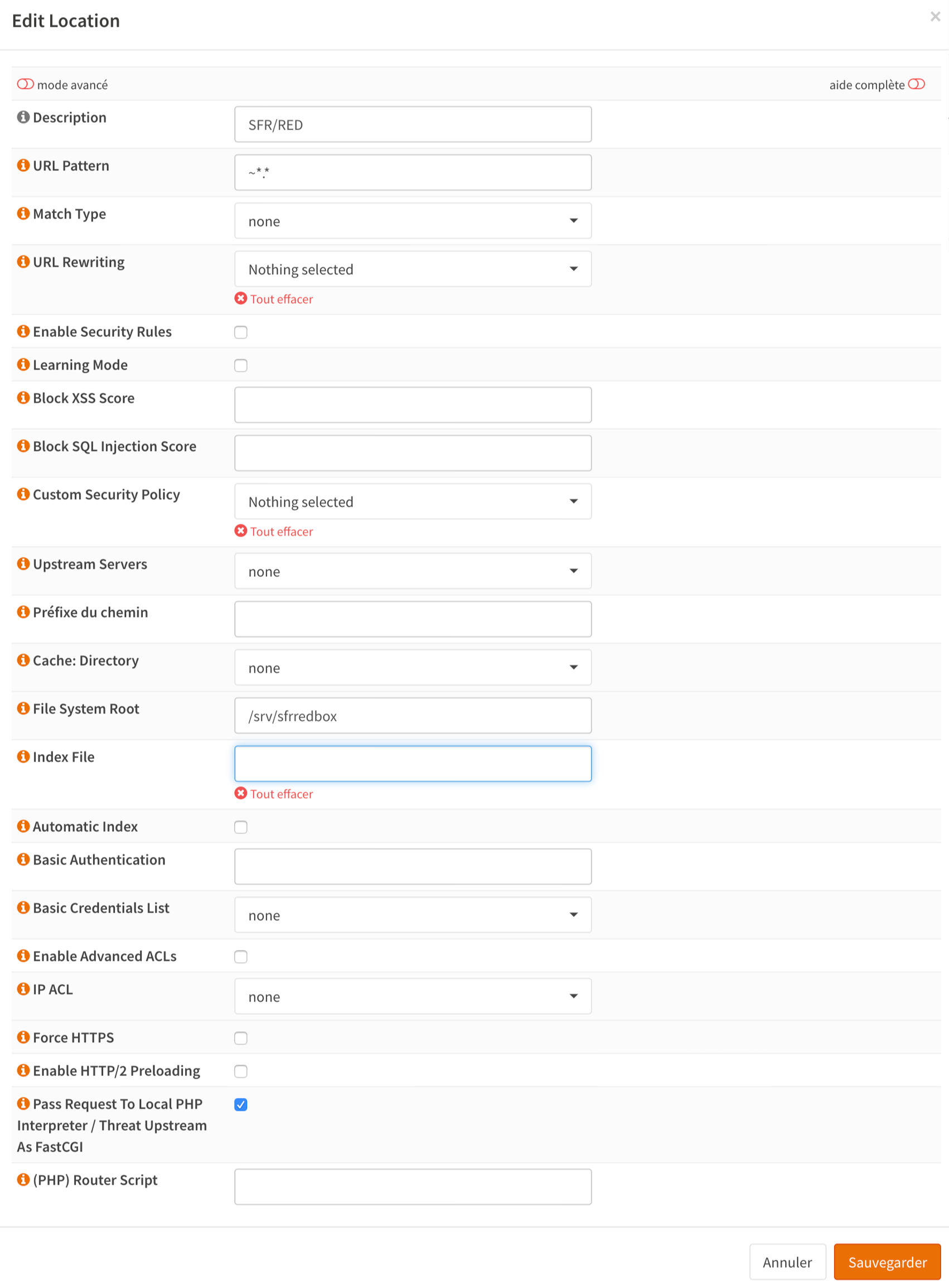
Task: Click the help icon next to IP ACL
Action: [x=23, y=989]
